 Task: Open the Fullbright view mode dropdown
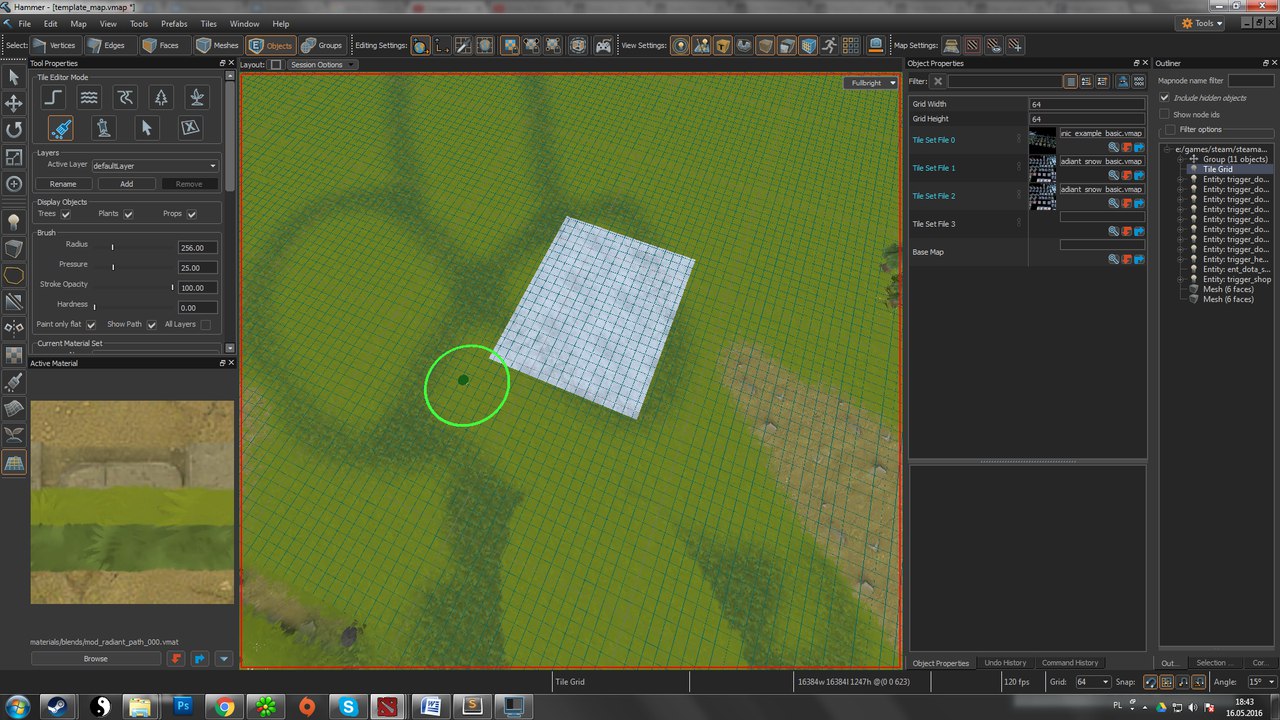(x=871, y=83)
